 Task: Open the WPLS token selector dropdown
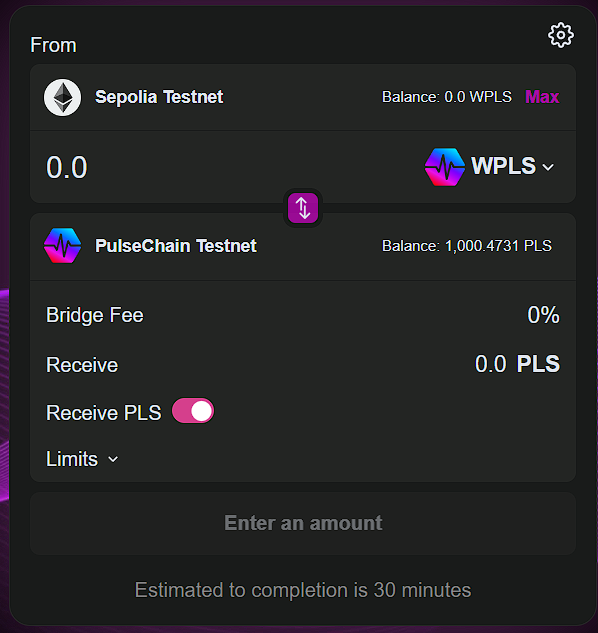click(x=490, y=167)
